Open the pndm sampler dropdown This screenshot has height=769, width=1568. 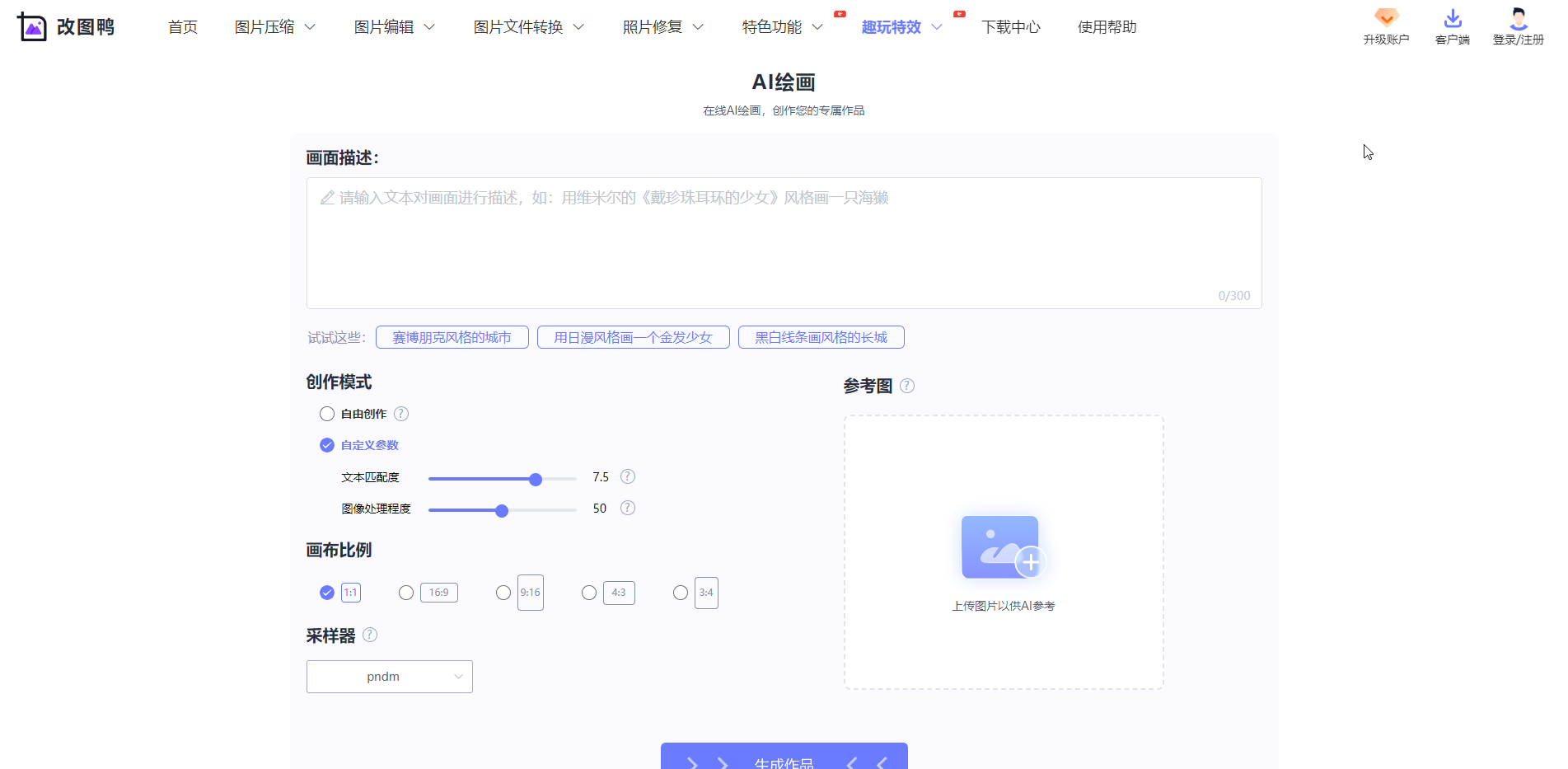(x=389, y=676)
